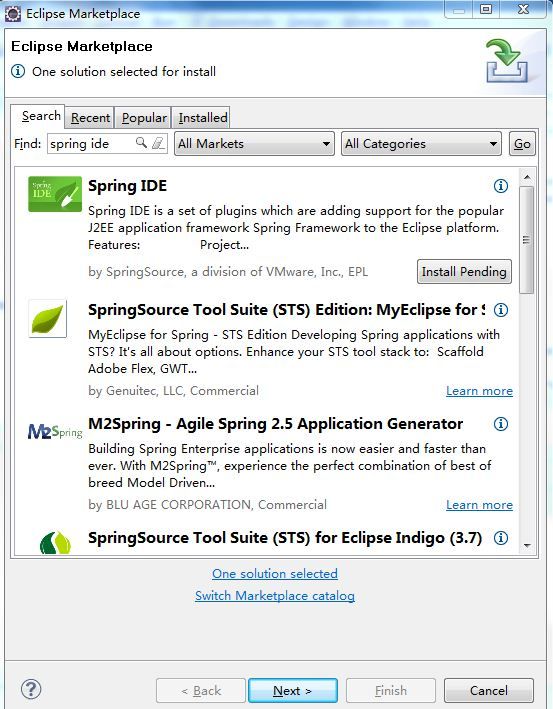Select 'SpringSource Tool Suite (STS) for Eclipse Indigo' title
The height and width of the screenshot is (709, 553).
(285, 538)
